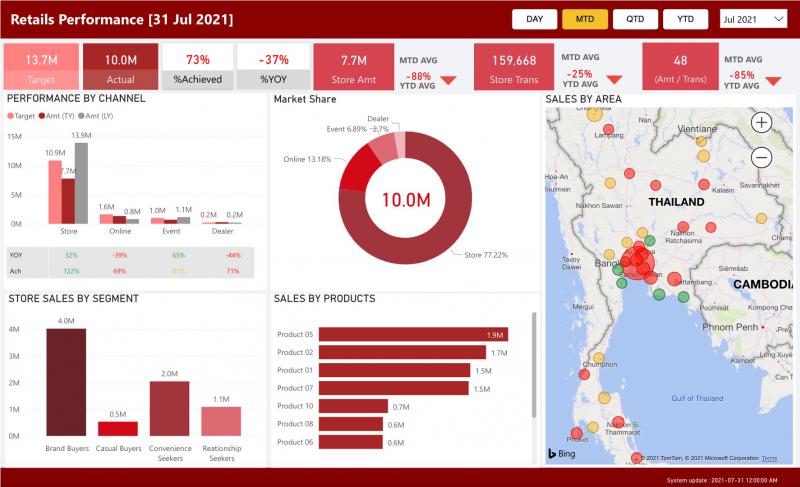Click the Store 13.9M last-year gray bar

tap(81, 183)
